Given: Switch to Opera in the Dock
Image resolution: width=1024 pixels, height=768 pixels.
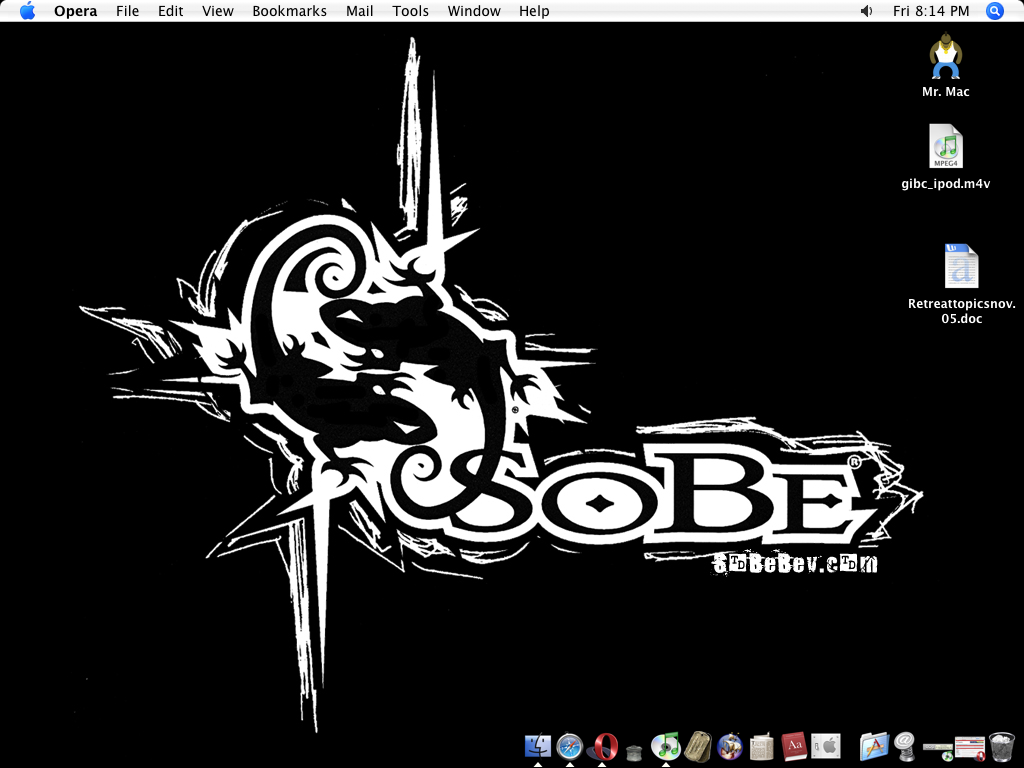Looking at the screenshot, I should pos(602,746).
